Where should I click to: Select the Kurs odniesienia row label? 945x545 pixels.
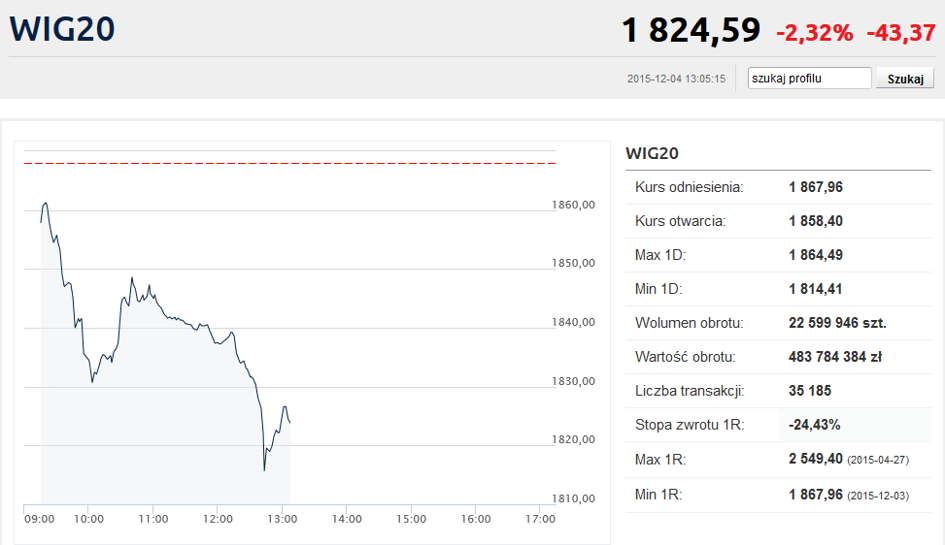689,186
